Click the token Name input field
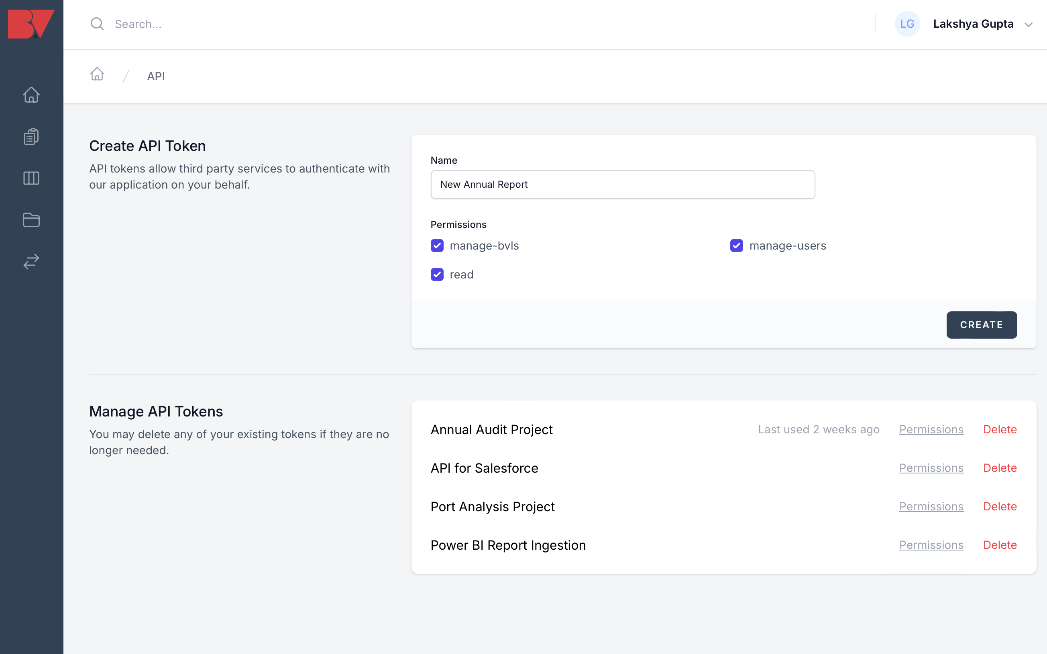The height and width of the screenshot is (654, 1047). (x=622, y=185)
